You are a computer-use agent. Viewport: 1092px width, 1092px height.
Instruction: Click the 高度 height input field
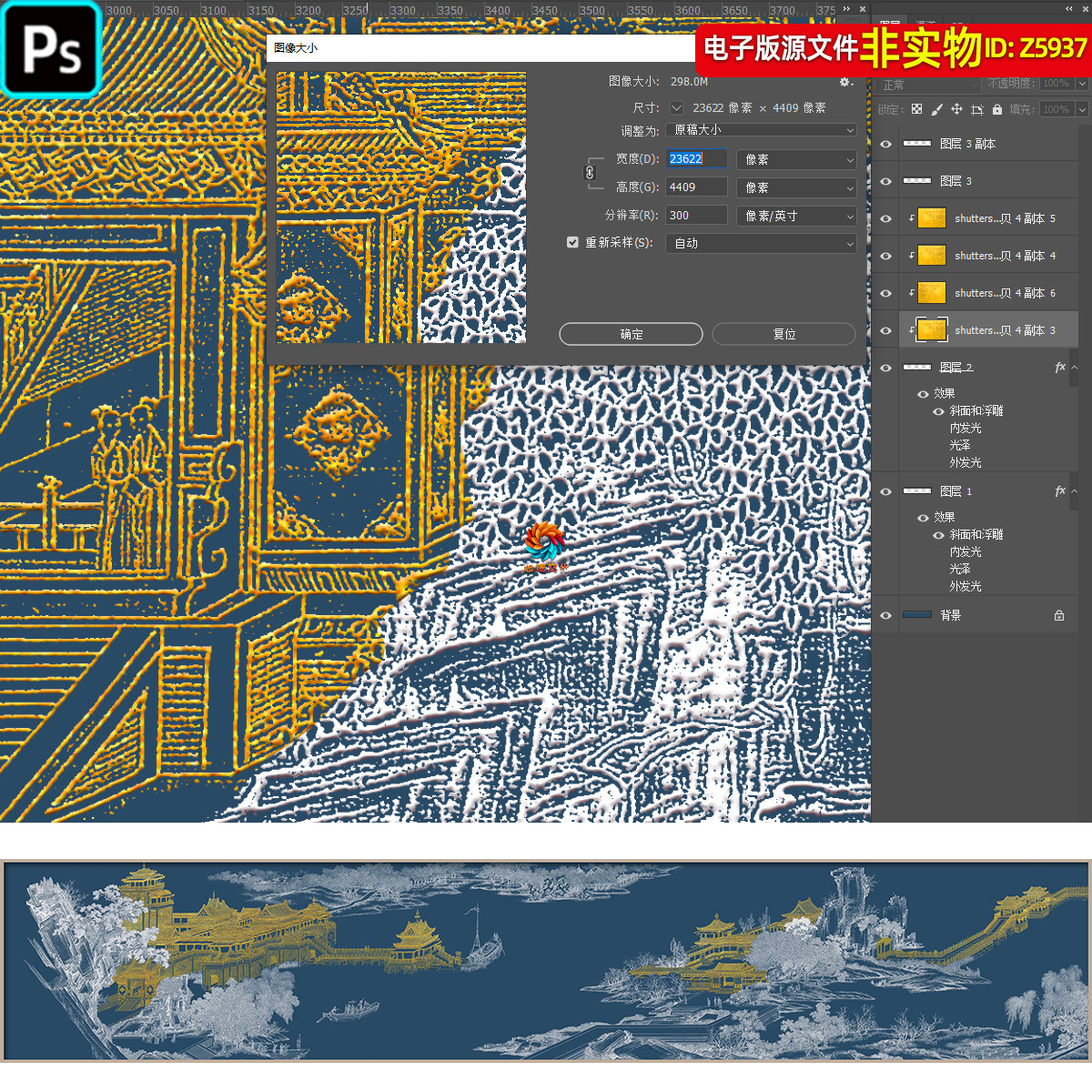696,187
